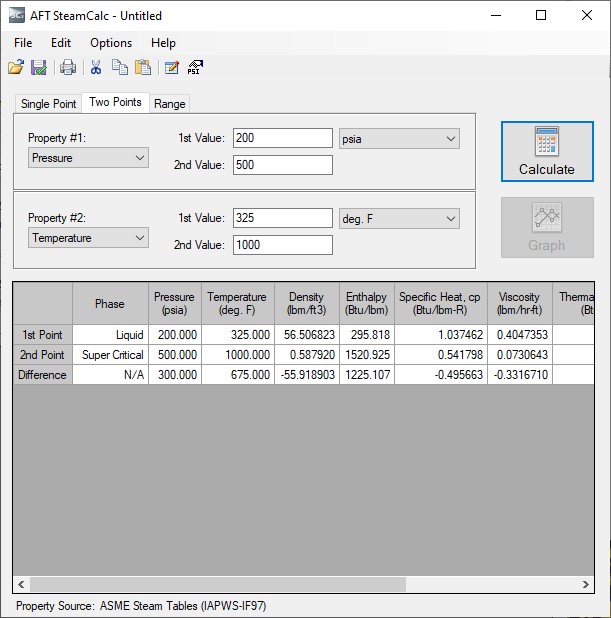This screenshot has height=618, width=611.
Task: Click the Pressure (psia) column header
Action: pos(175,303)
